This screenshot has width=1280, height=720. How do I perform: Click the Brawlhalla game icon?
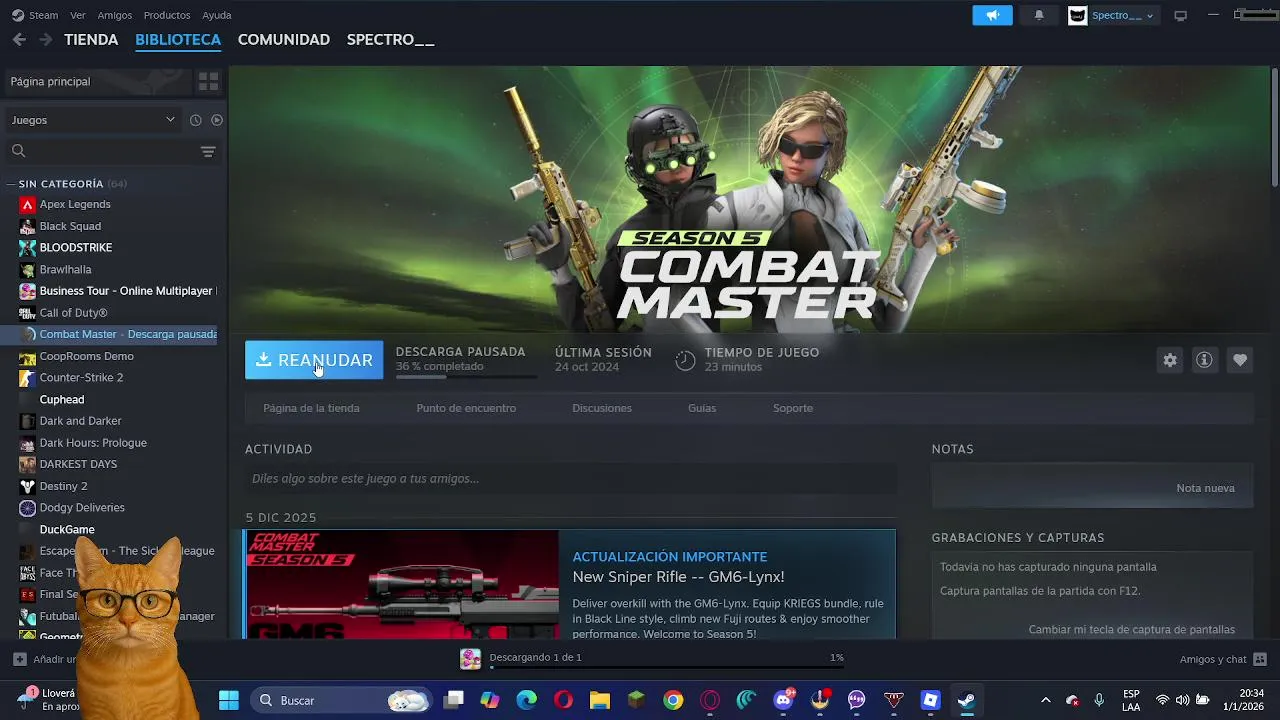(x=27, y=269)
